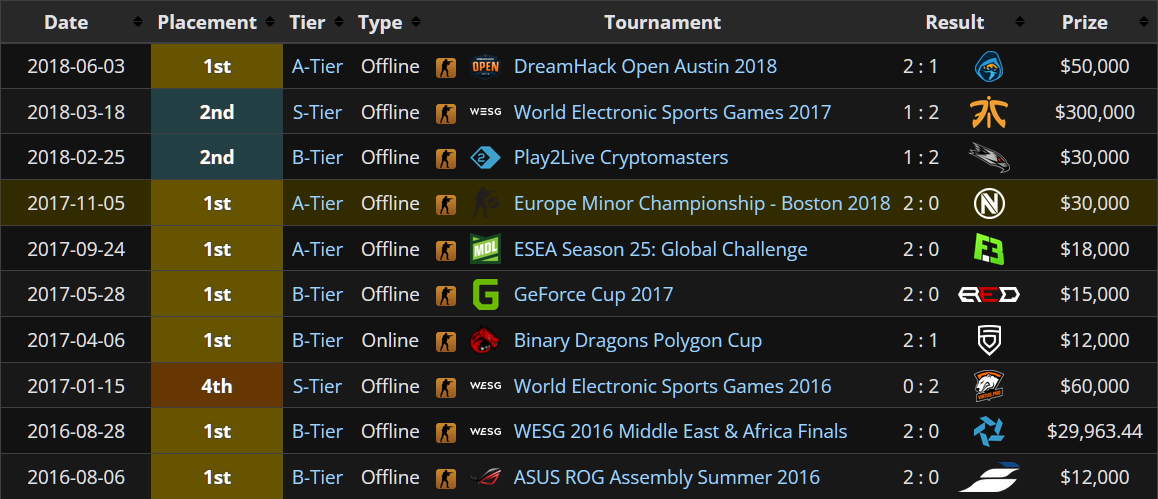Sort by Placement using the header arrows

click(x=269, y=22)
